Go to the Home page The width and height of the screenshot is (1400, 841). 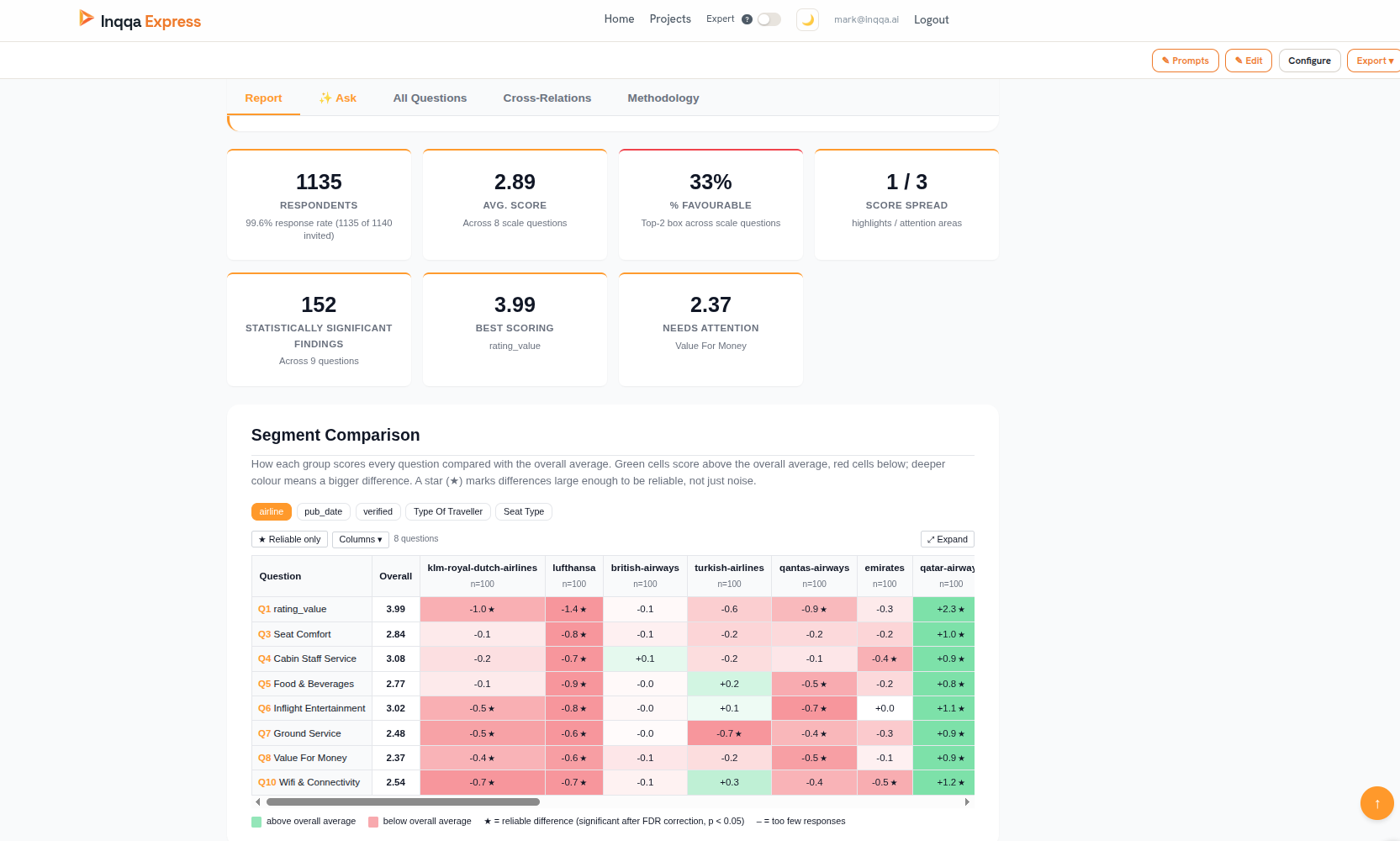pyautogui.click(x=619, y=19)
